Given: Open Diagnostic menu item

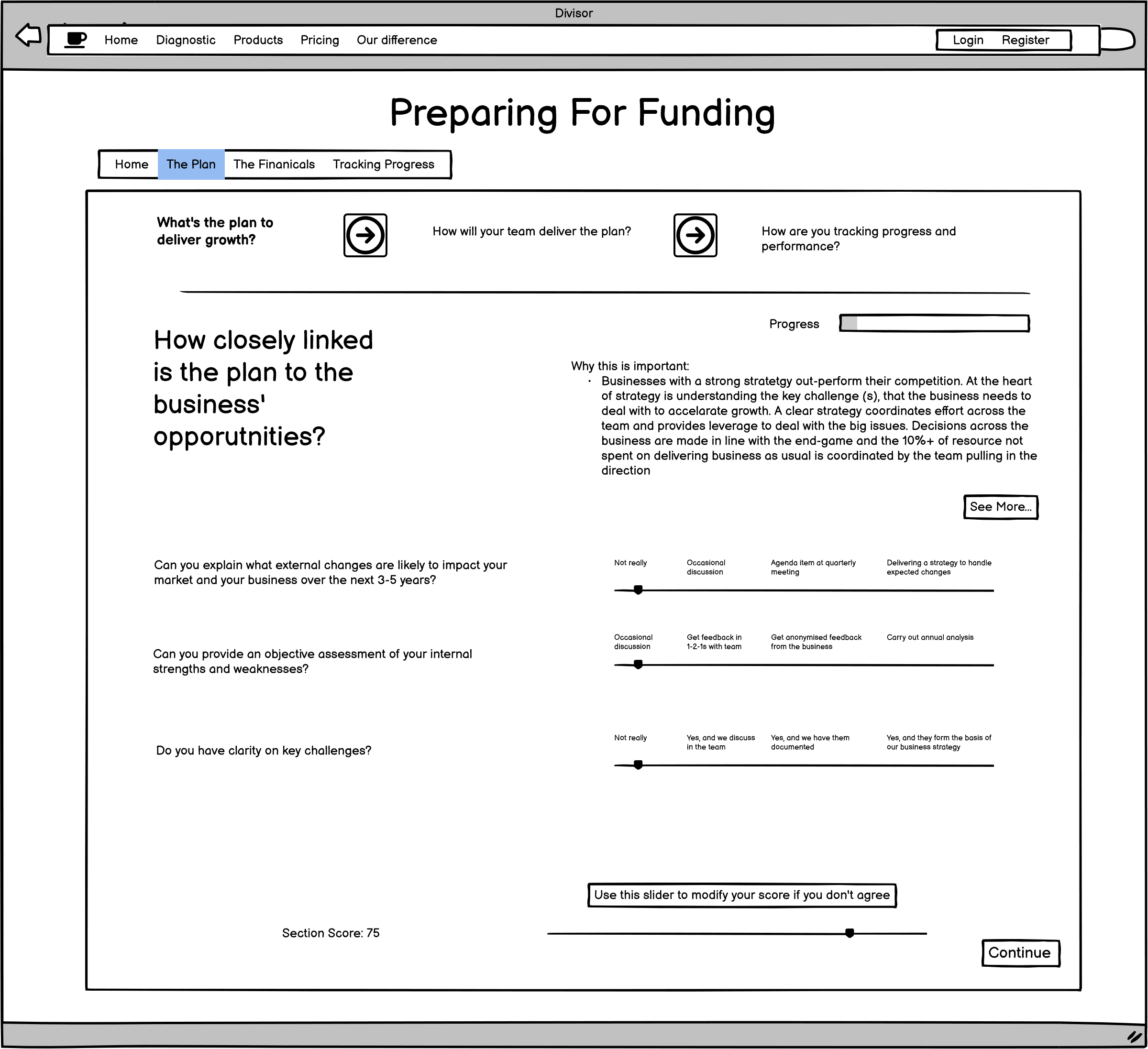Looking at the screenshot, I should coord(184,40).
